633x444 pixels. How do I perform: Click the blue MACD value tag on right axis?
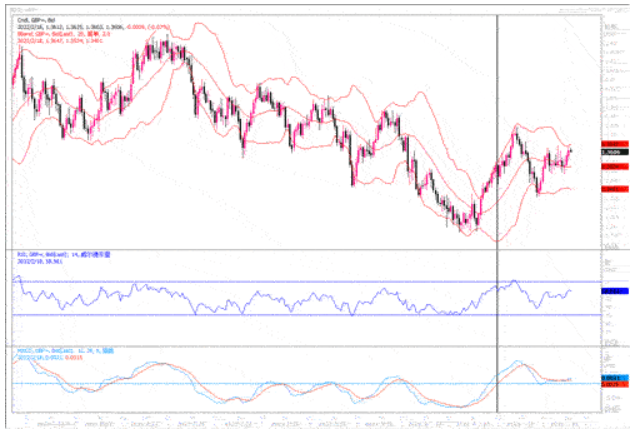(613, 378)
